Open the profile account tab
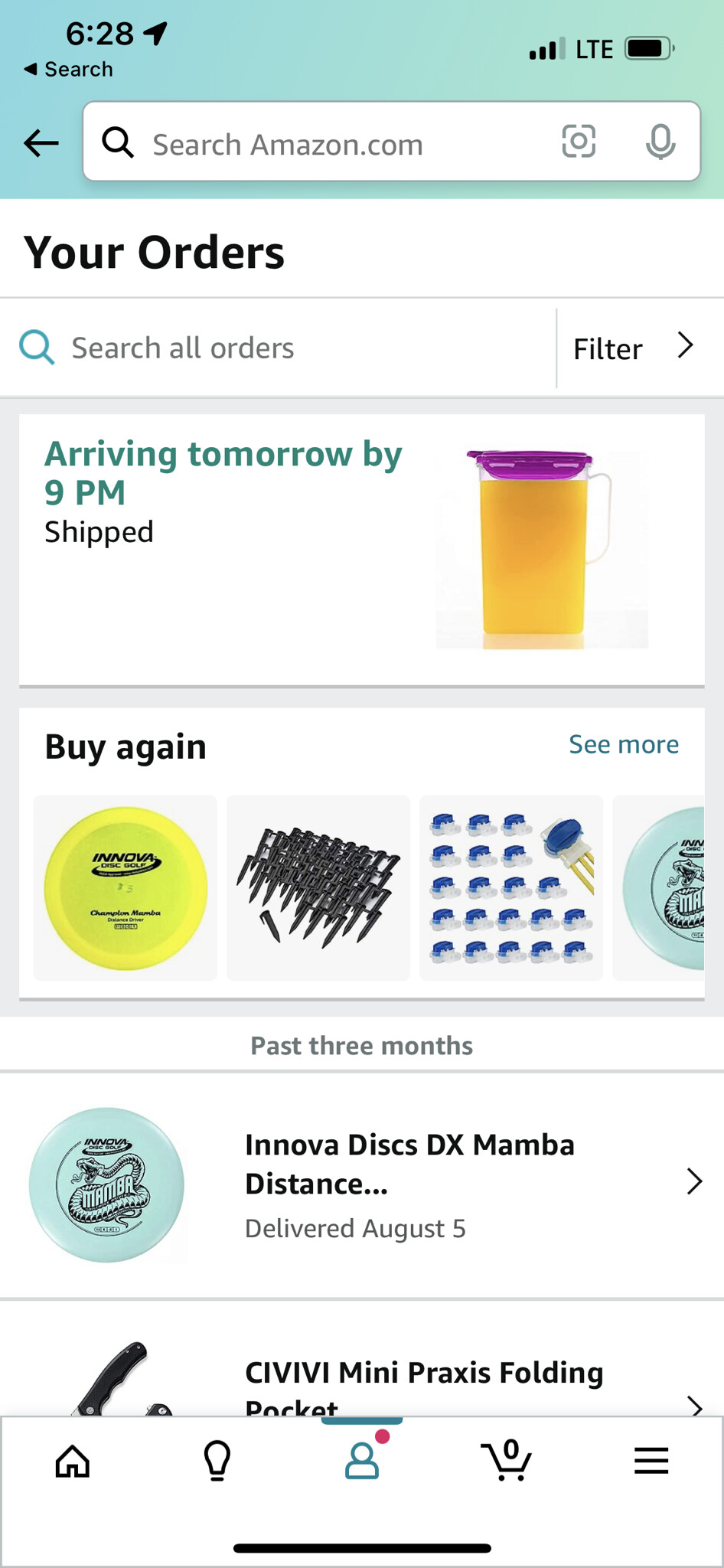Image resolution: width=724 pixels, height=1568 pixels. tap(362, 1461)
